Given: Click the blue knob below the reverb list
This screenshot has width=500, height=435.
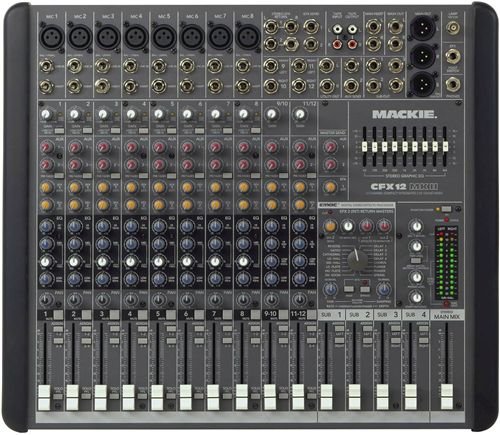Looking at the screenshot, I should coord(330,289).
